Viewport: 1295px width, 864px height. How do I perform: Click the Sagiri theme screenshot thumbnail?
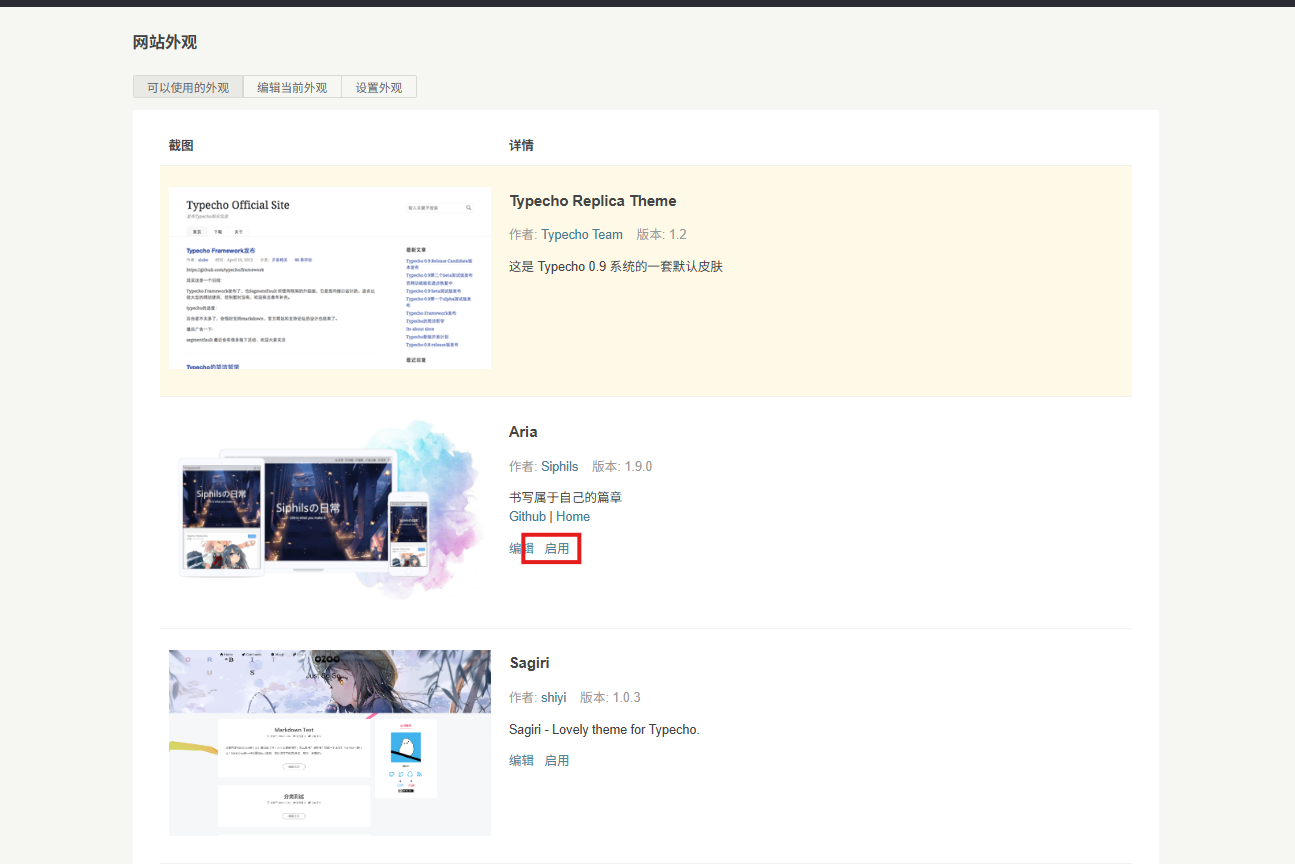pyautogui.click(x=329, y=742)
